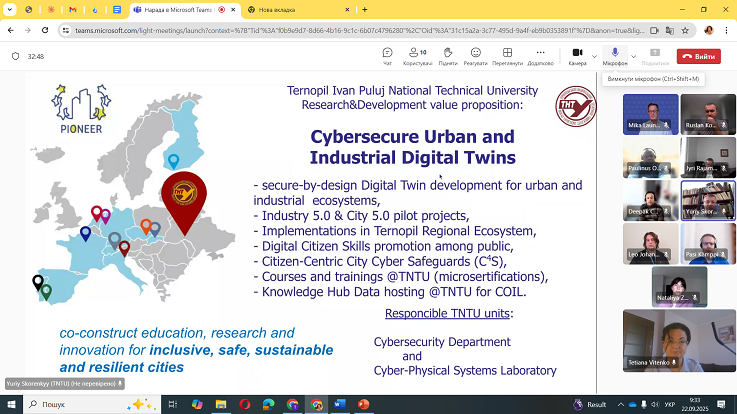737x414 pixels.
Task: Toggle the camera on or off
Action: click(577, 54)
